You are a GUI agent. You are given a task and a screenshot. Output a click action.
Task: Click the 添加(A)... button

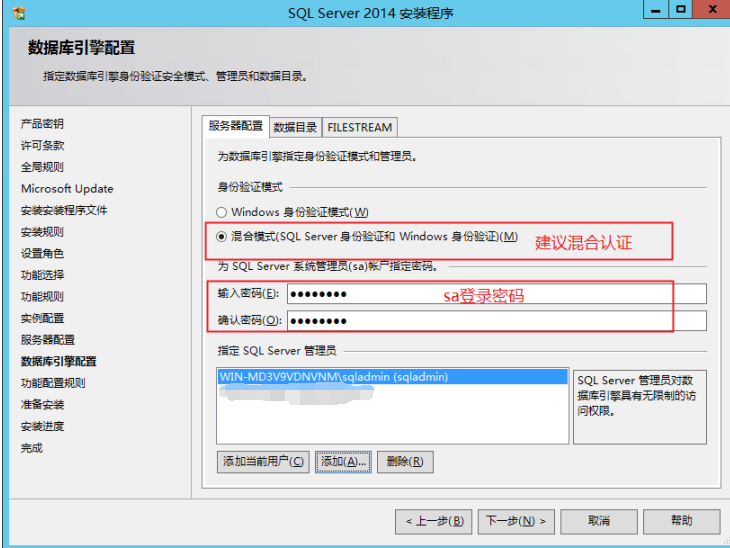[343, 461]
